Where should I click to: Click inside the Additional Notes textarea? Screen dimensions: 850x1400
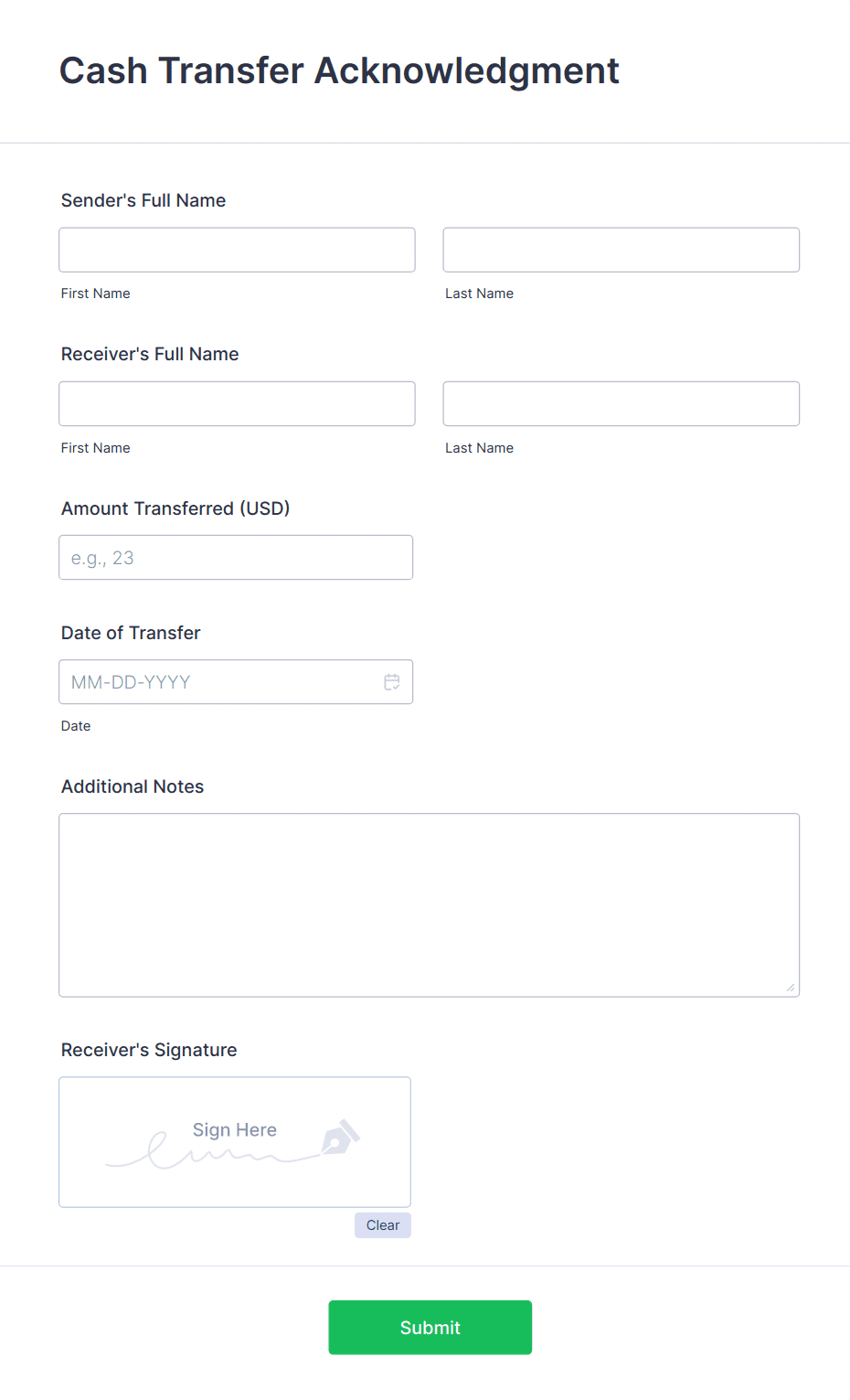coord(429,901)
